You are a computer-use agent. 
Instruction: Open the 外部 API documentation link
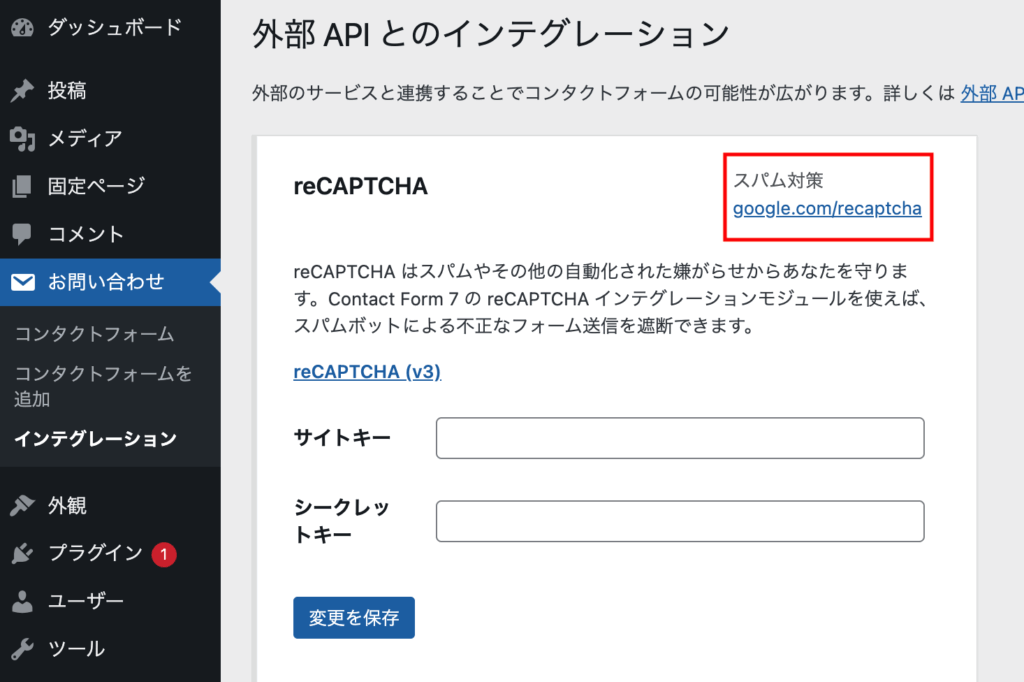pos(991,94)
